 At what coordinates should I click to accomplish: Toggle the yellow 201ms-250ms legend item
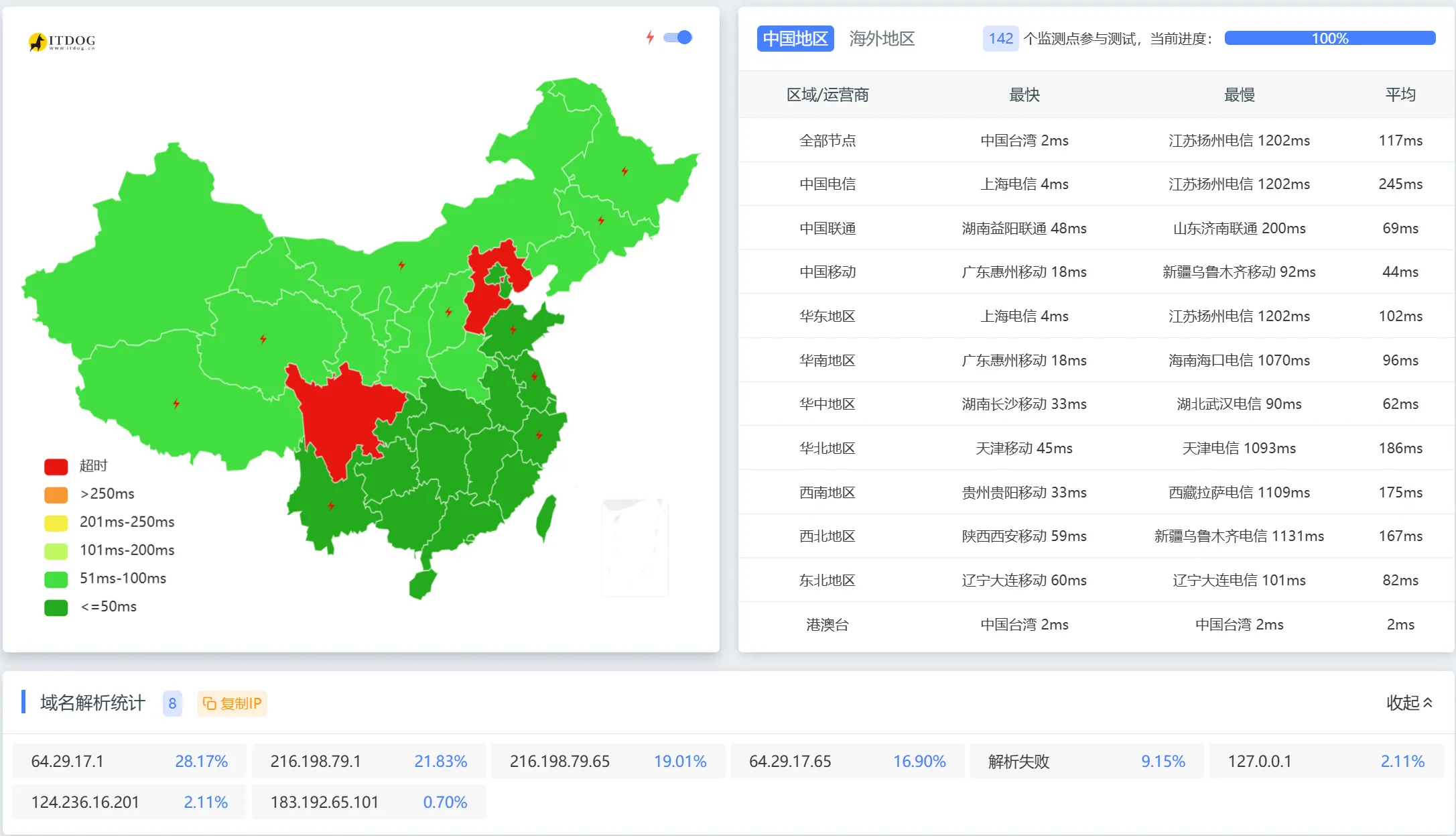(56, 523)
